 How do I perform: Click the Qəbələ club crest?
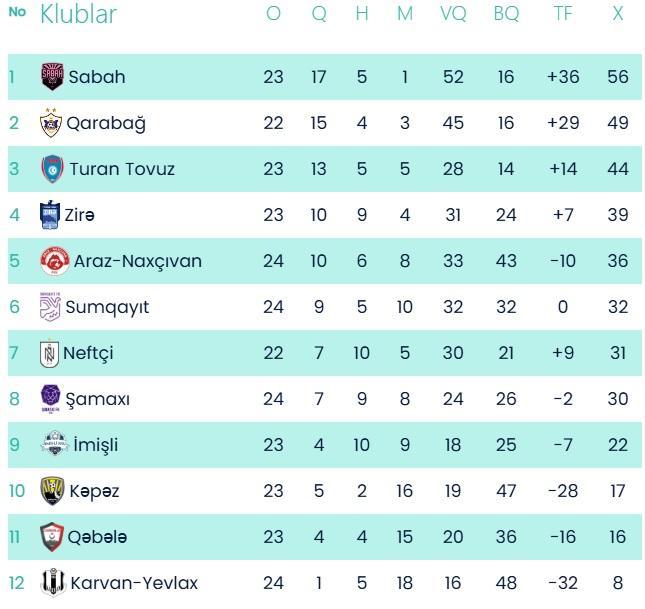coord(52,537)
